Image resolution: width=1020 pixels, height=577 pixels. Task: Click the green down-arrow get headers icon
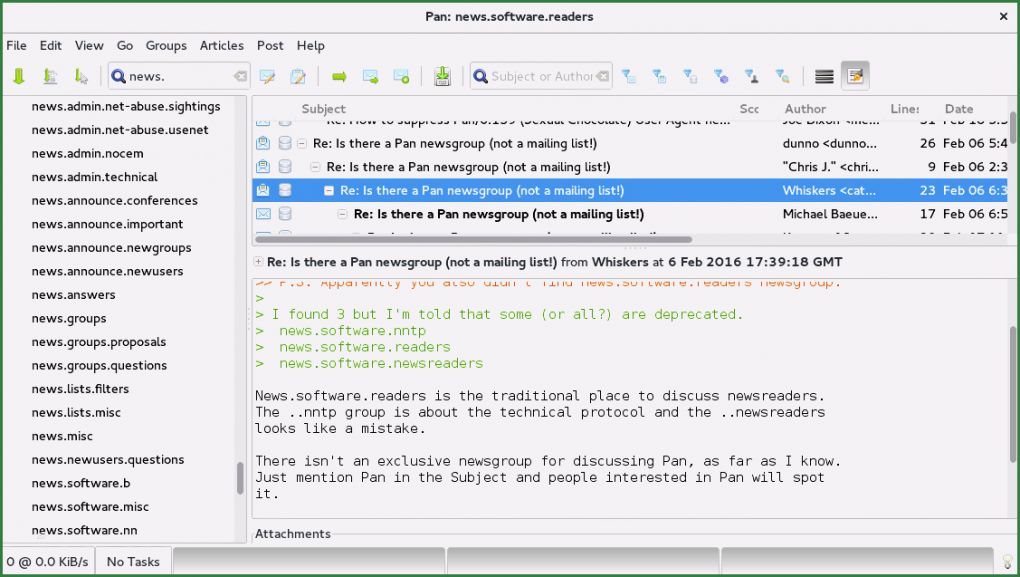tap(18, 76)
